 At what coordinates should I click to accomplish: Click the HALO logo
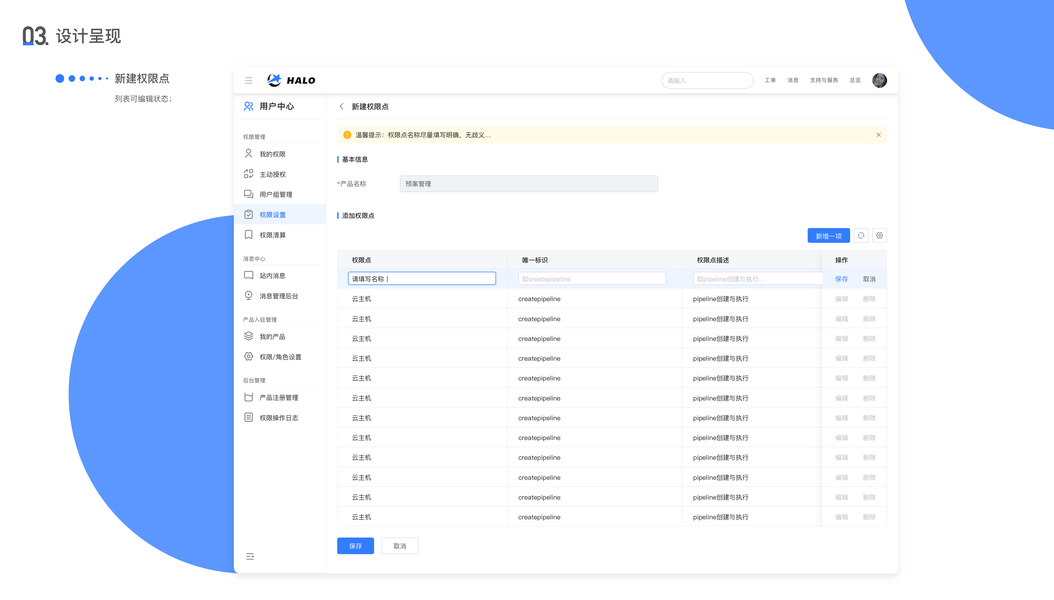pos(291,81)
